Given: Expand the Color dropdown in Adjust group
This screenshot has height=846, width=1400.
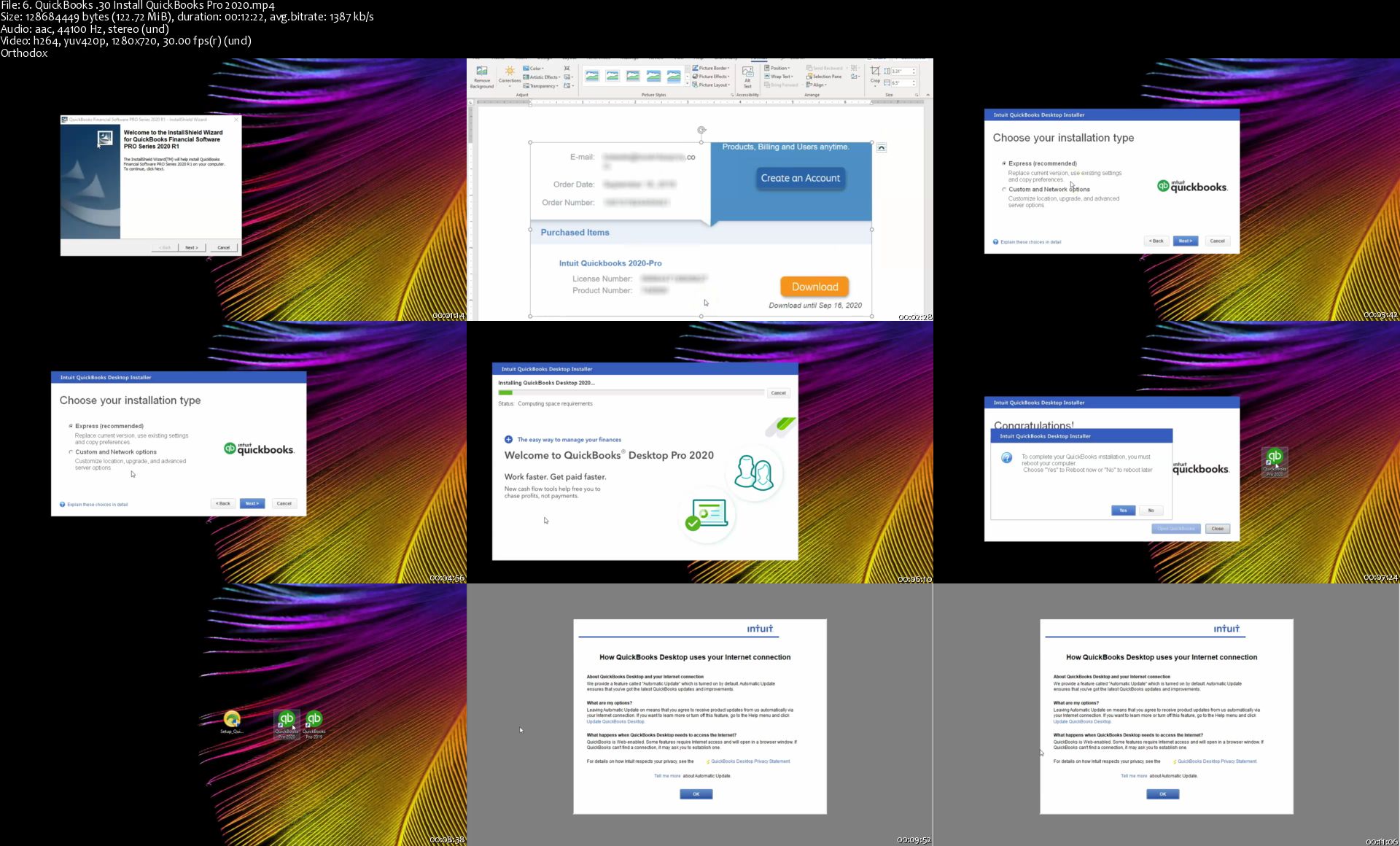Looking at the screenshot, I should click(x=534, y=68).
